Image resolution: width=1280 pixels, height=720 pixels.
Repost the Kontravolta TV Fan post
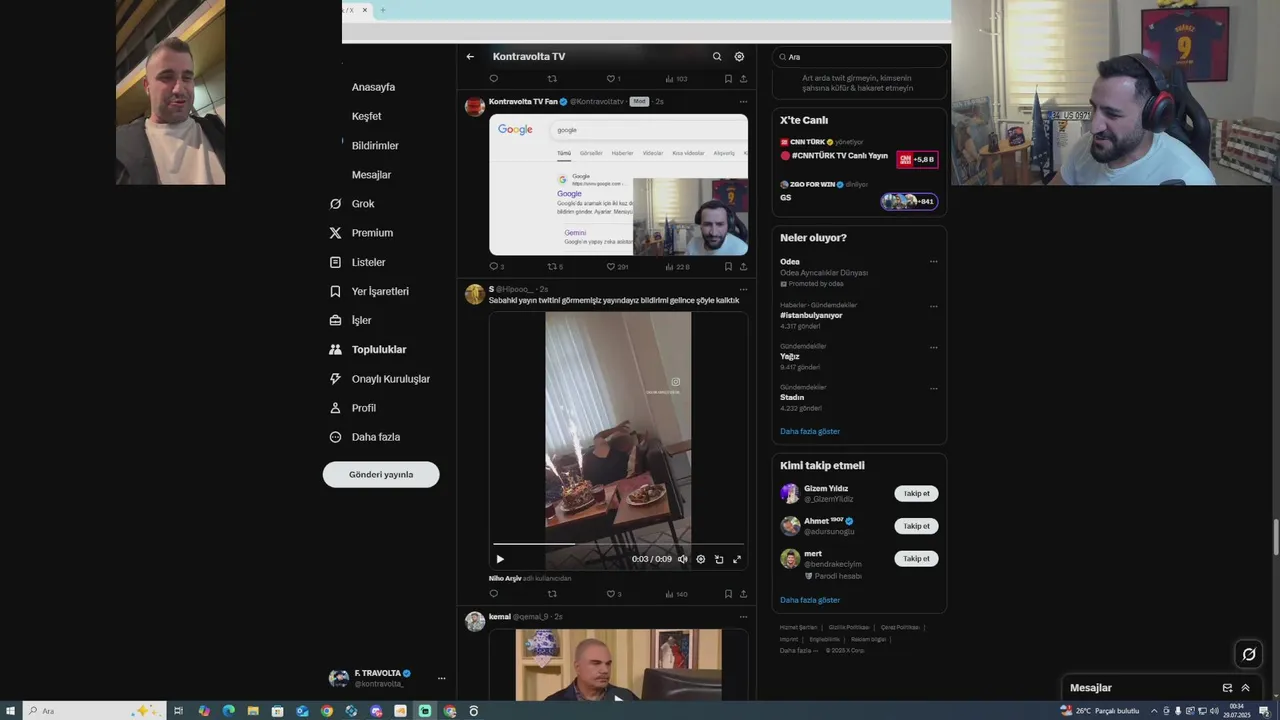(552, 266)
